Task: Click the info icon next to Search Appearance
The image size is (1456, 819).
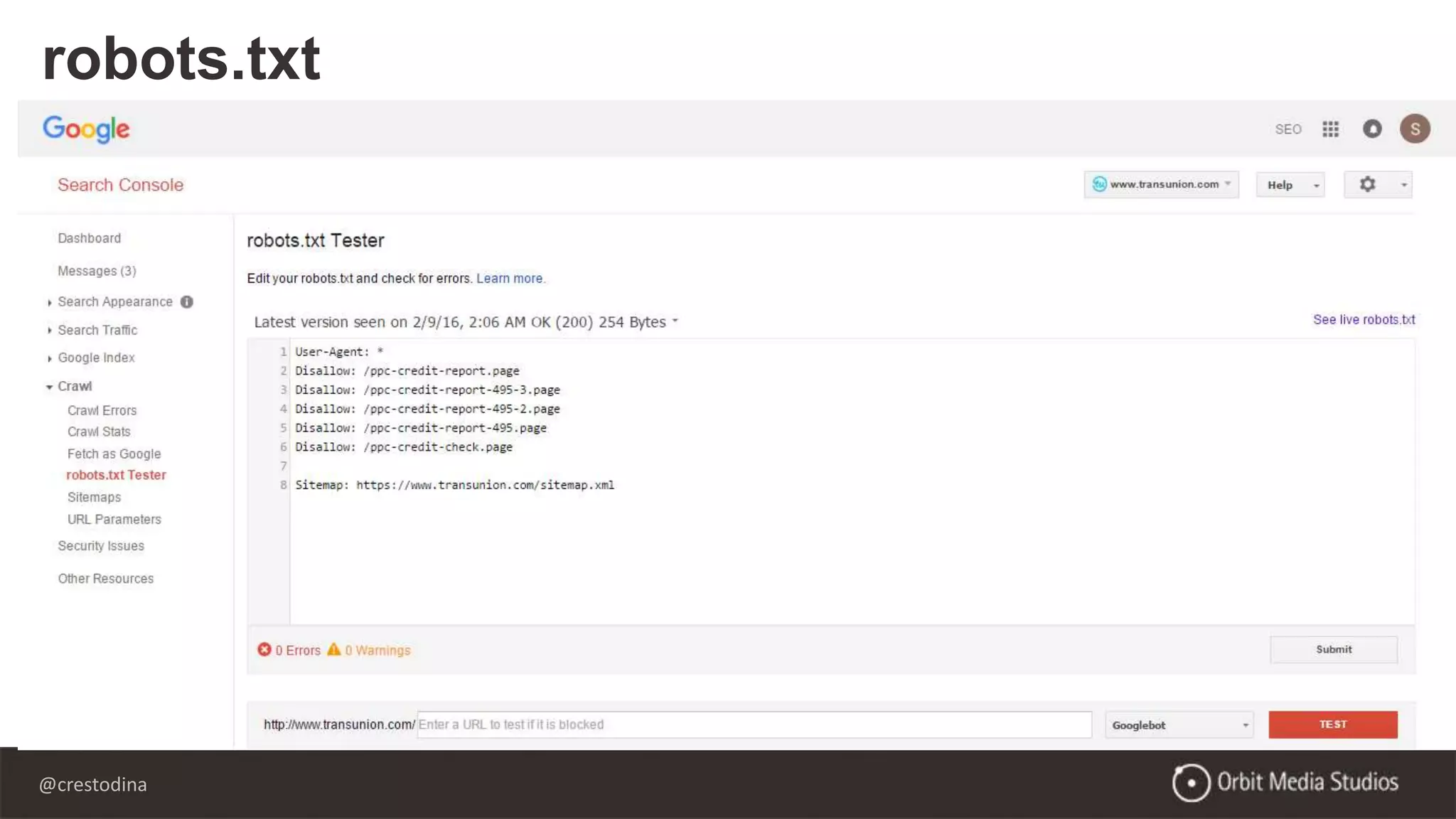Action: click(187, 301)
